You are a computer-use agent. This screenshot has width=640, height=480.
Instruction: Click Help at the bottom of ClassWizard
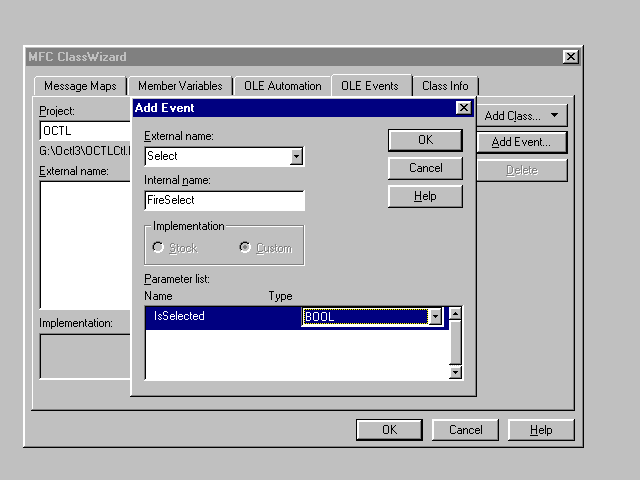[541, 430]
